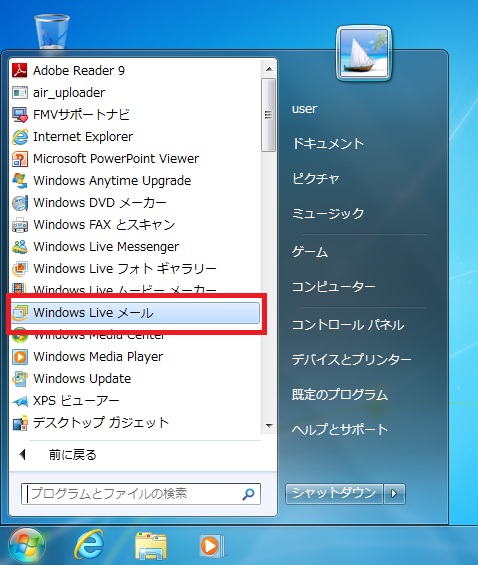This screenshot has width=478, height=565.
Task: Select the Windows Live メール entry
Action: coord(135,312)
